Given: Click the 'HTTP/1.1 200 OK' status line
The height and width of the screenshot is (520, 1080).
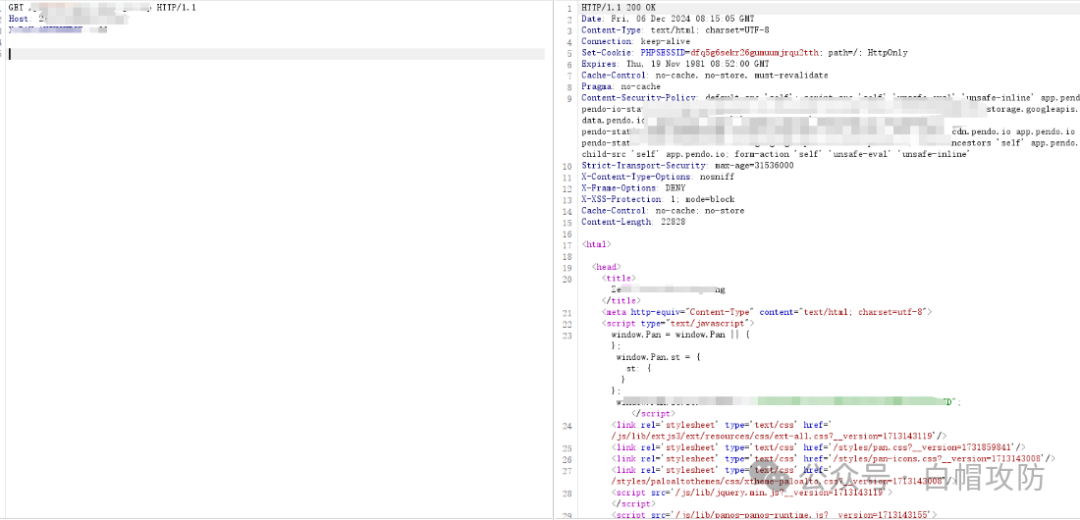Looking at the screenshot, I should (x=617, y=8).
